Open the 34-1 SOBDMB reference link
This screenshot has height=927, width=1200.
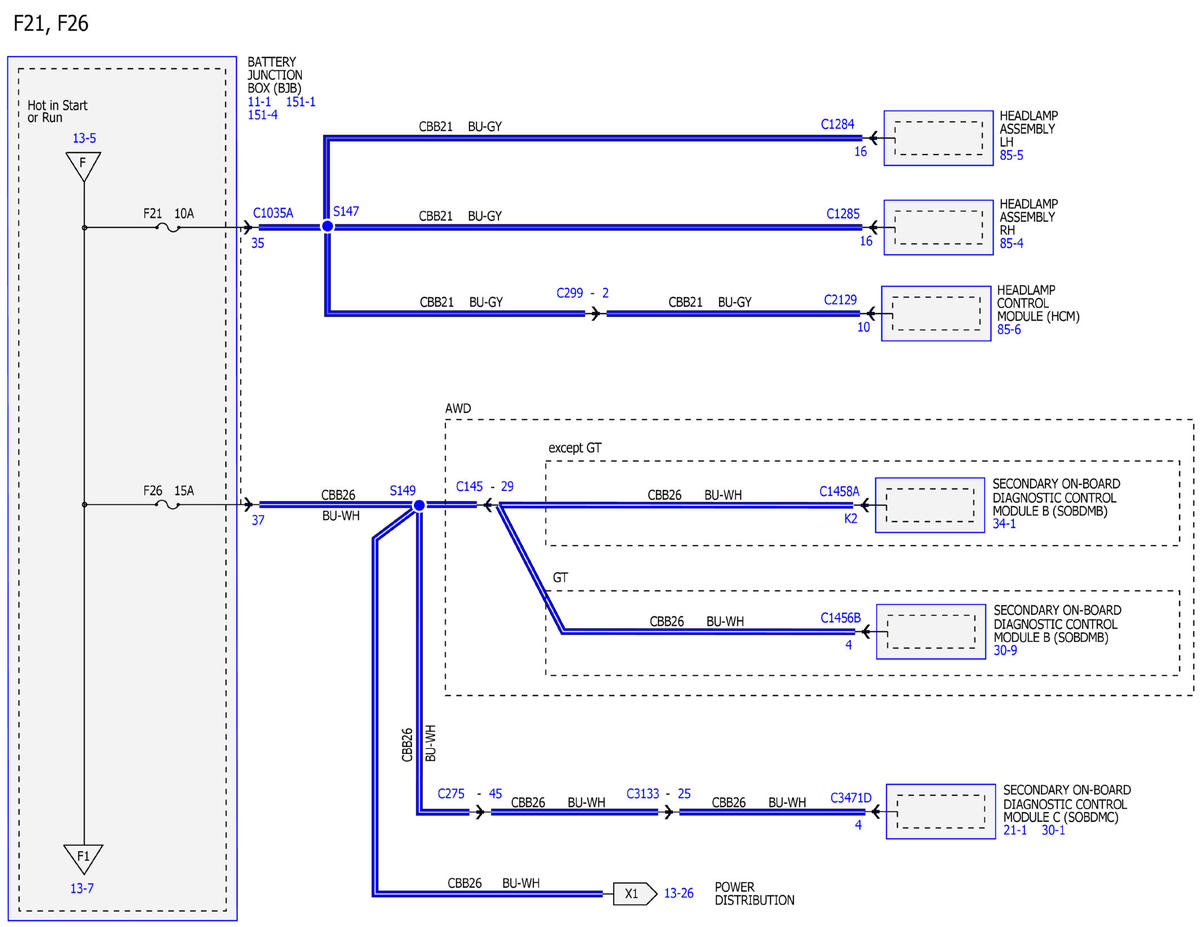1005,526
